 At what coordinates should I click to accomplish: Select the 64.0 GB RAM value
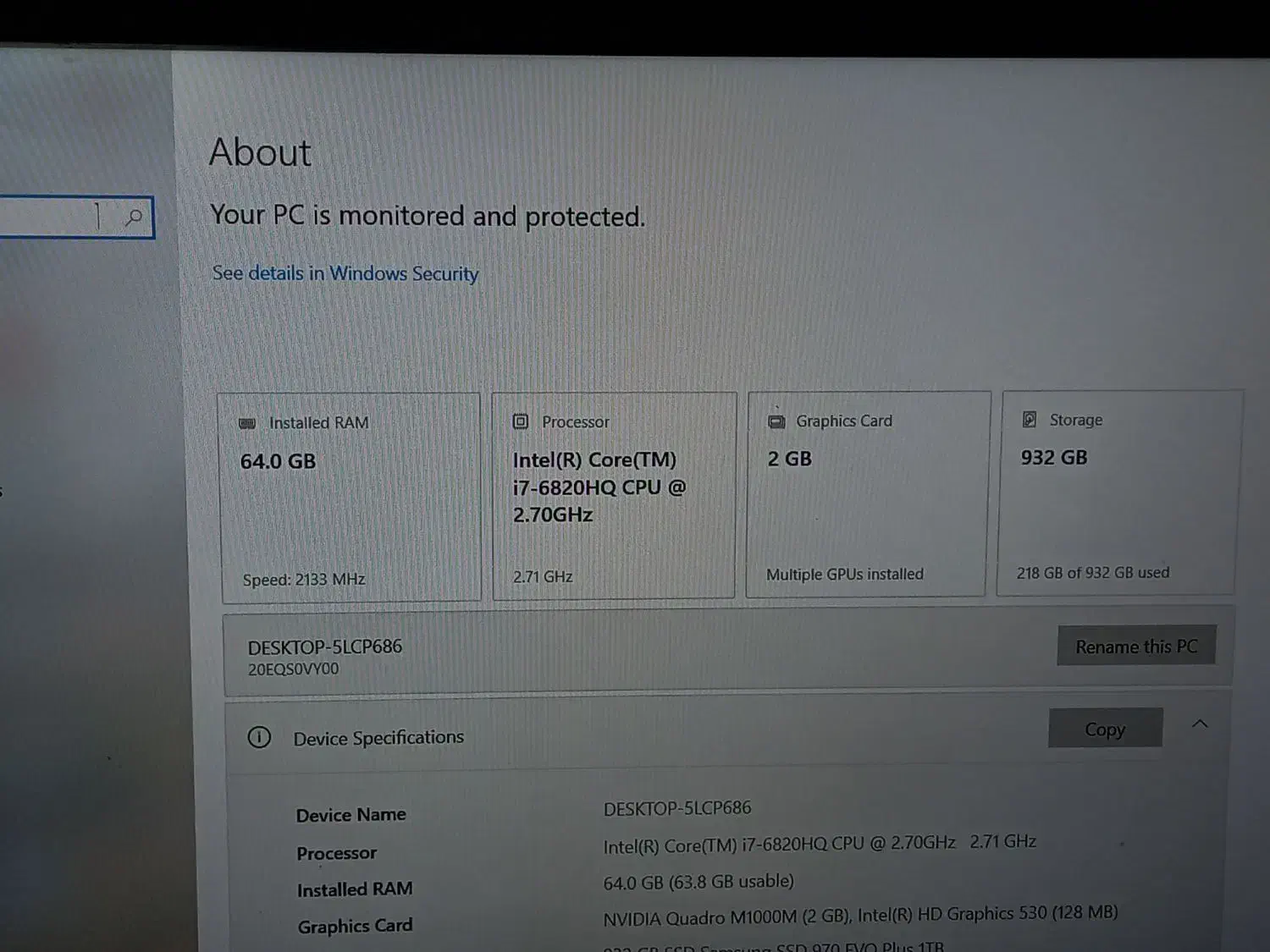tap(278, 461)
